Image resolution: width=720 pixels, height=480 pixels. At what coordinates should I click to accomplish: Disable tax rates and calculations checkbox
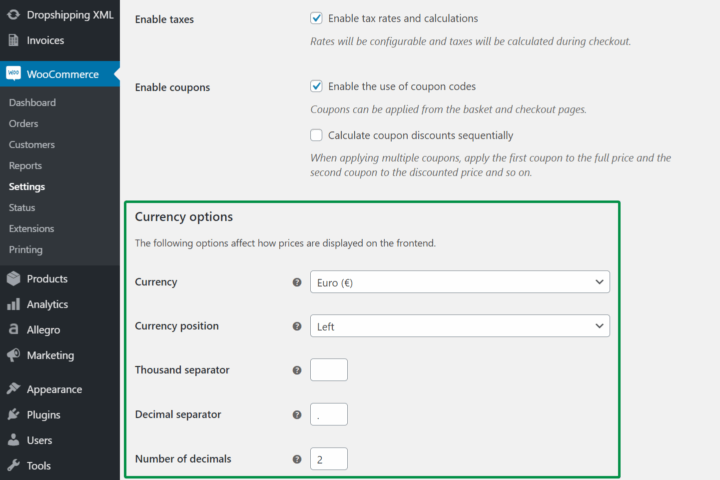tap(317, 19)
